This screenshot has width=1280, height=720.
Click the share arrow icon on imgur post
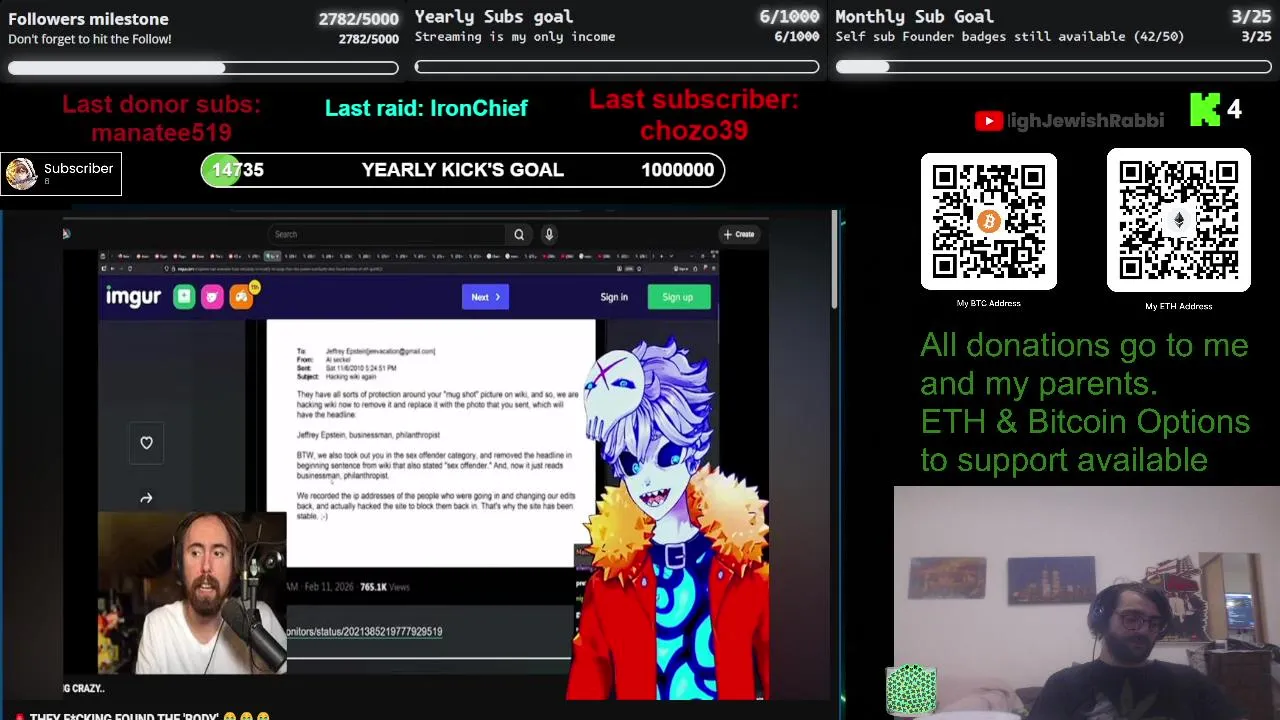[x=146, y=498]
